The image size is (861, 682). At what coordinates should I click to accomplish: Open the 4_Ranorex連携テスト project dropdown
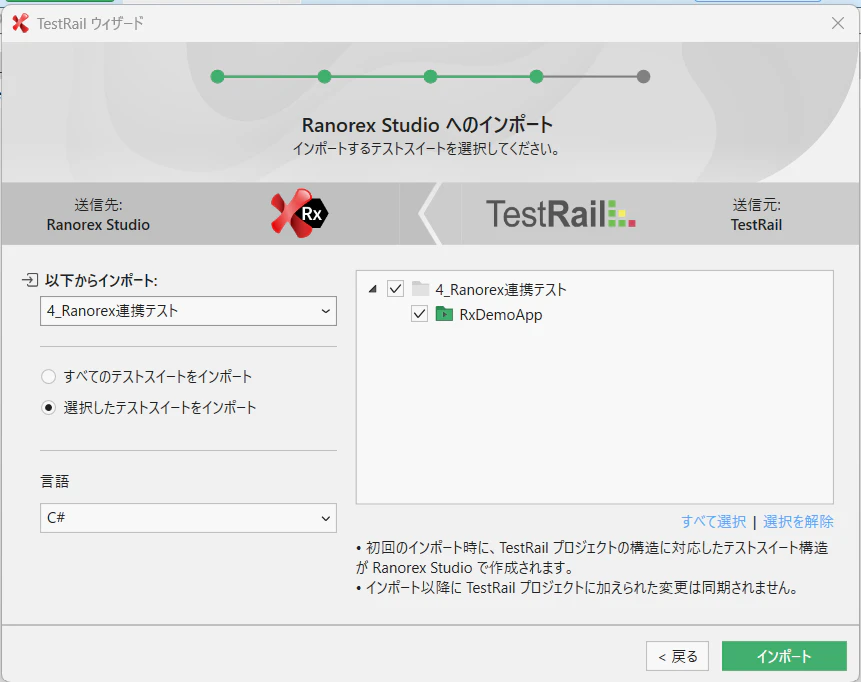(188, 311)
